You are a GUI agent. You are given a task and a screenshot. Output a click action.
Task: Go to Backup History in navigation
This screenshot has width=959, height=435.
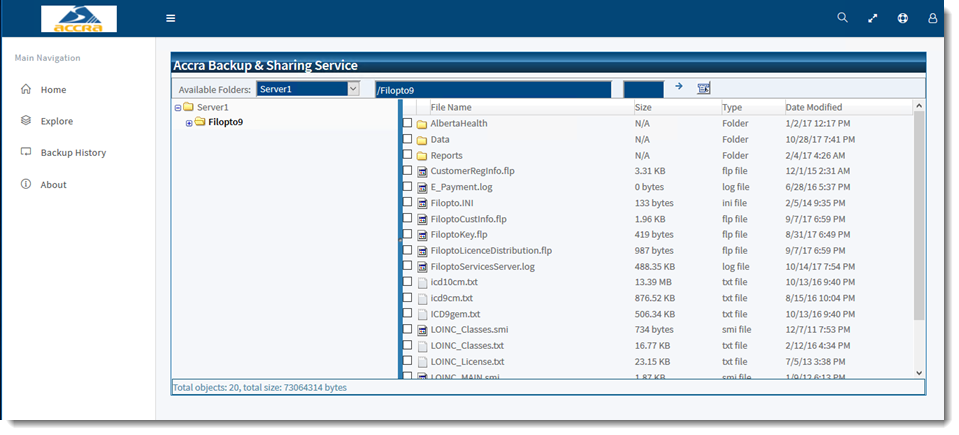click(x=73, y=153)
